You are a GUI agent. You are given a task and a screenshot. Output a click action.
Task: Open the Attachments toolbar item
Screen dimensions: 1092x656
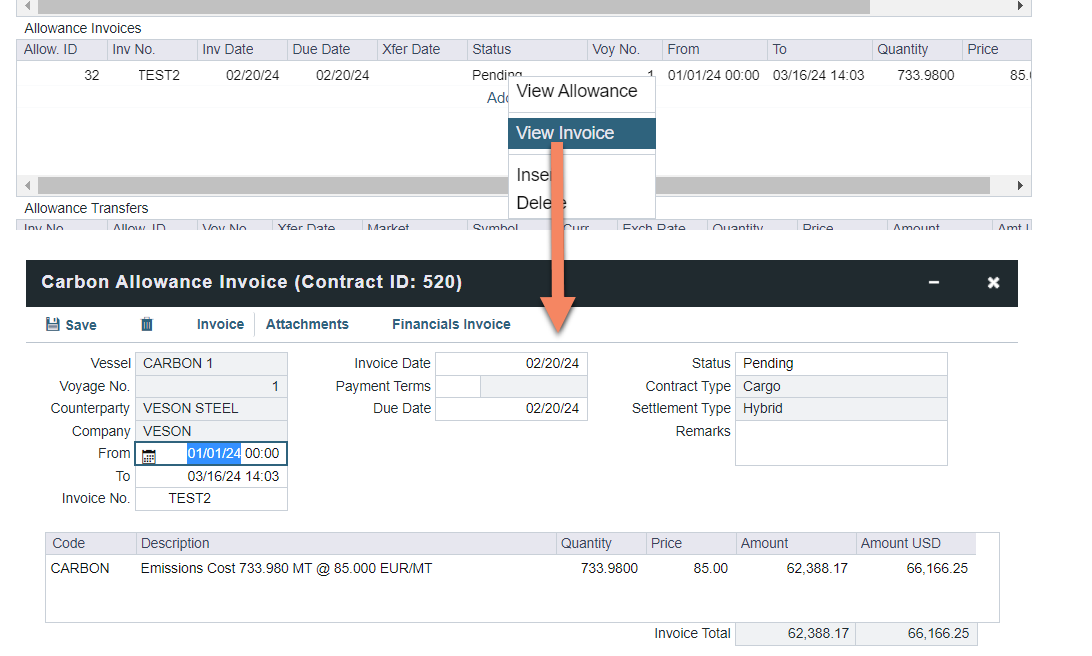pos(307,324)
